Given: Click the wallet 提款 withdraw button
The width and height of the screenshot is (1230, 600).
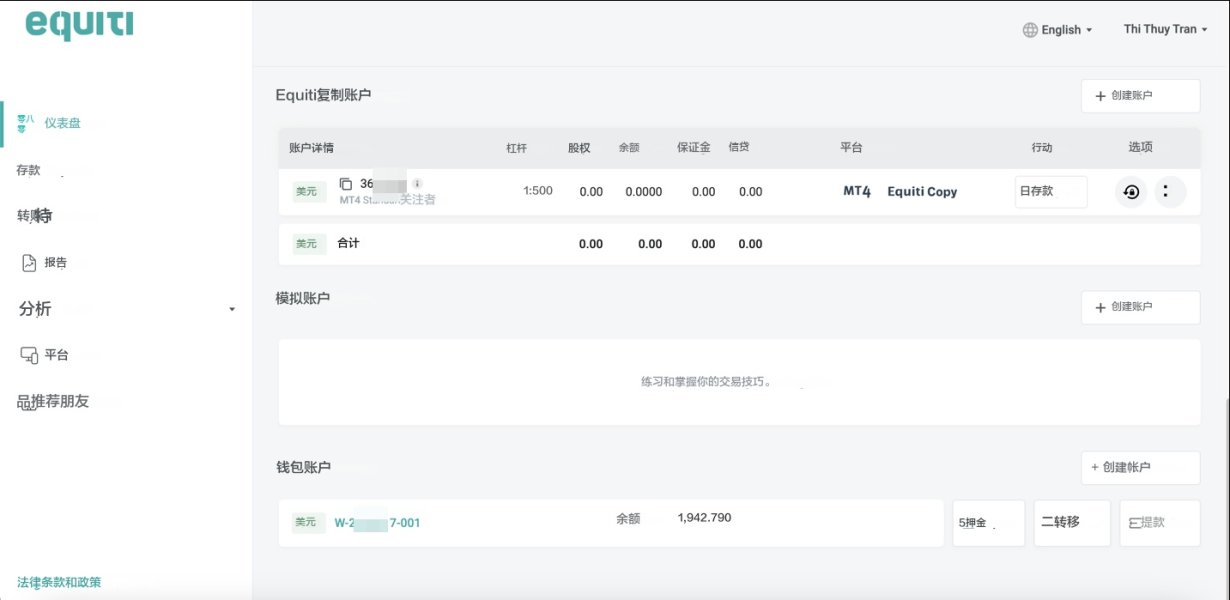Looking at the screenshot, I should [1160, 523].
